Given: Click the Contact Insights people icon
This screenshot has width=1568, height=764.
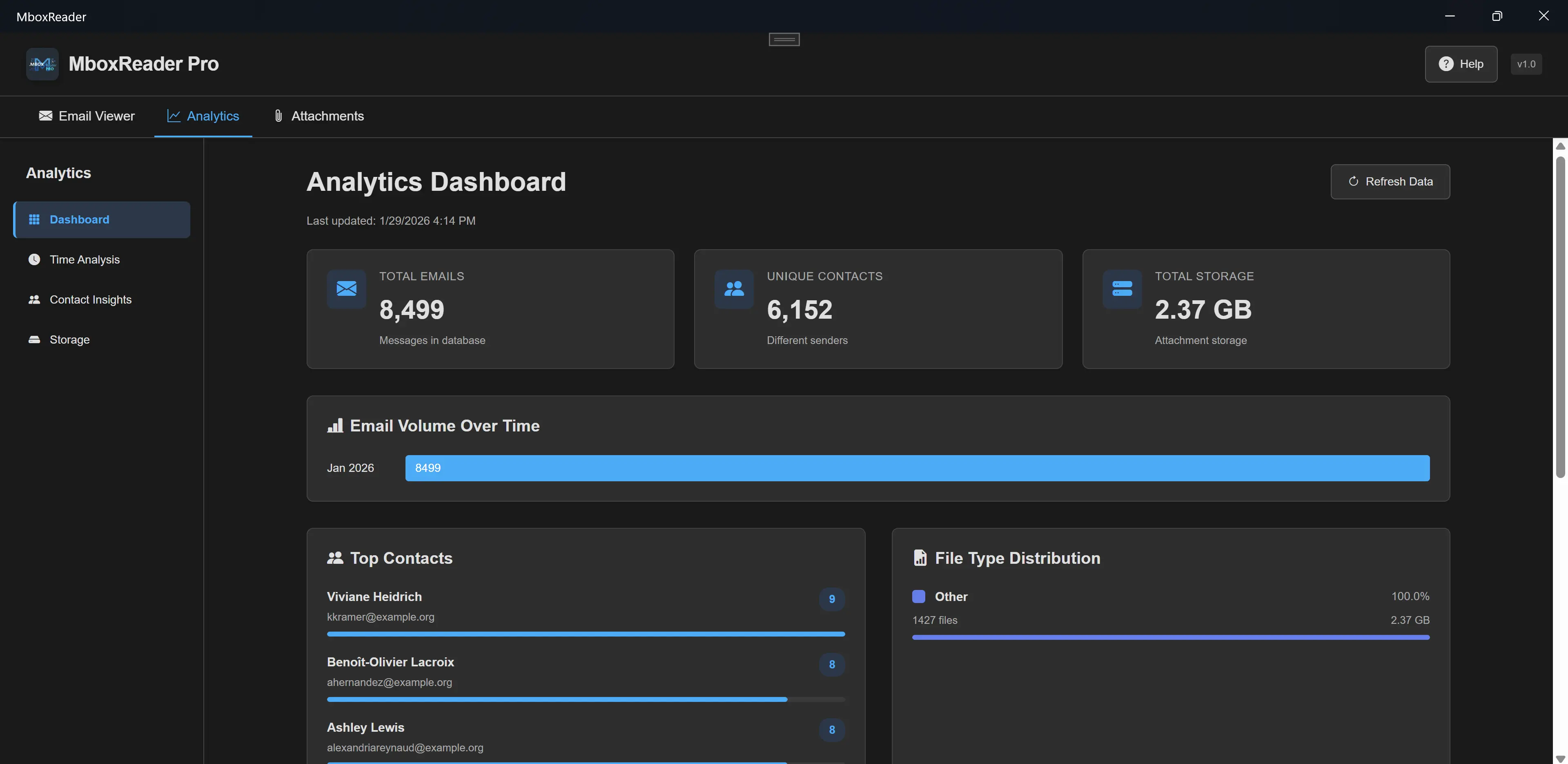Looking at the screenshot, I should tap(35, 299).
